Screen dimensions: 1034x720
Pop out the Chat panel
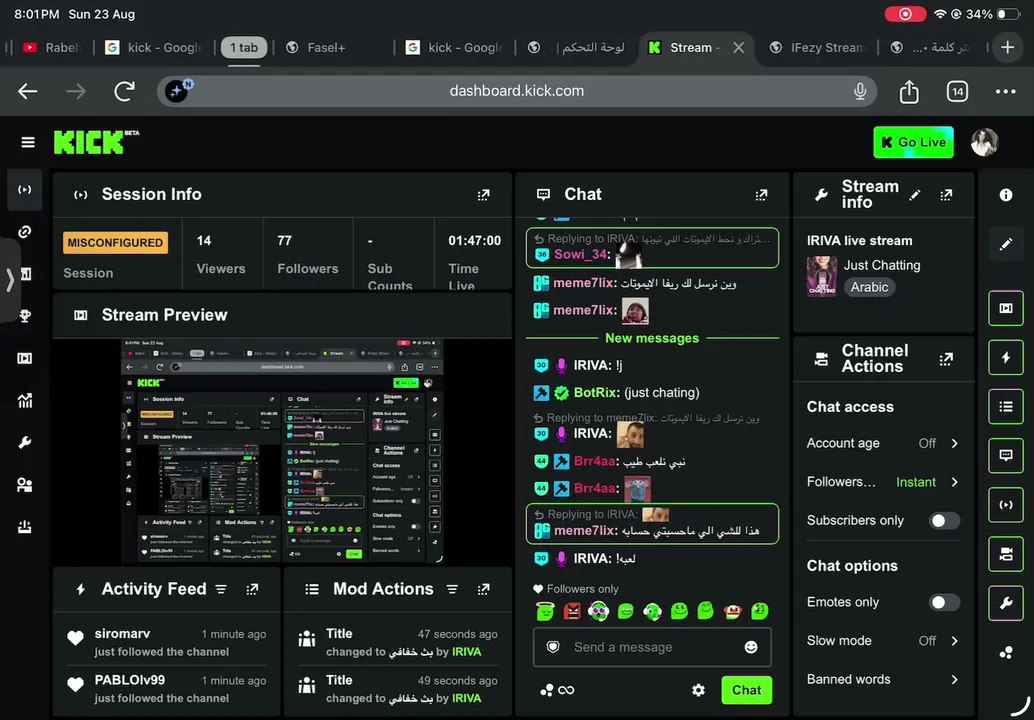coord(761,195)
